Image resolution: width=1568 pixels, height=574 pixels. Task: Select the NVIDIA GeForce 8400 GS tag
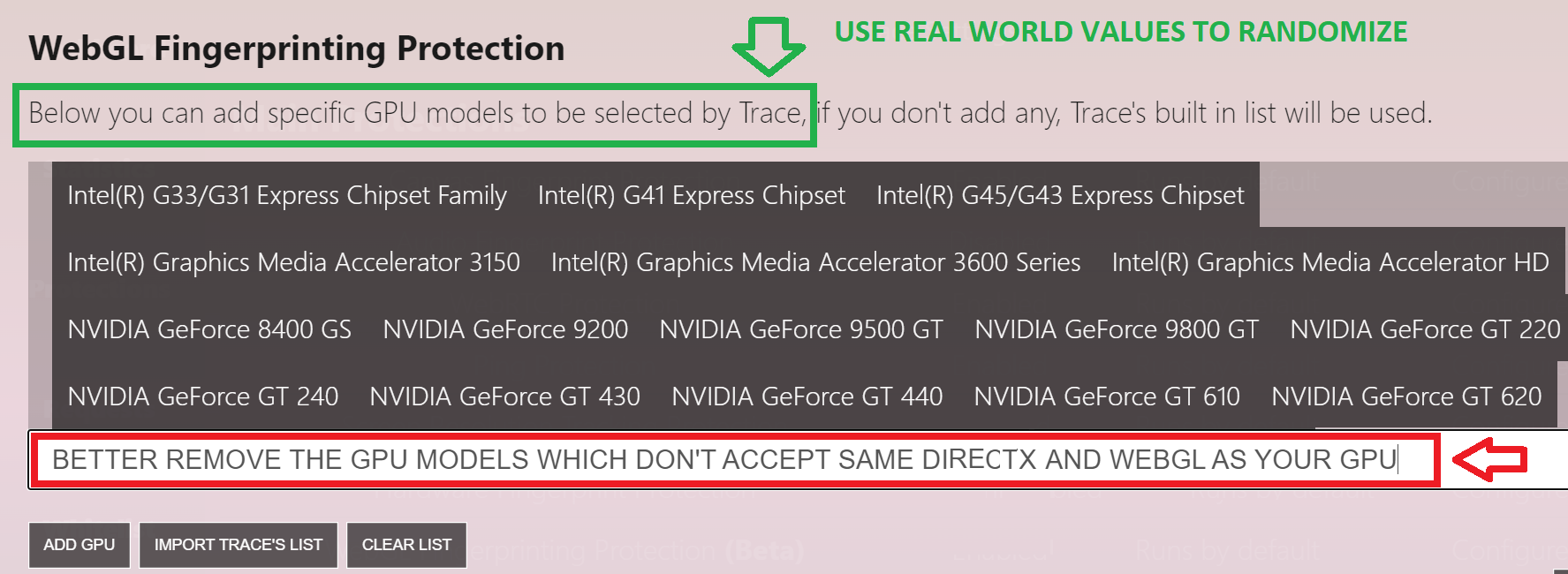(x=209, y=329)
